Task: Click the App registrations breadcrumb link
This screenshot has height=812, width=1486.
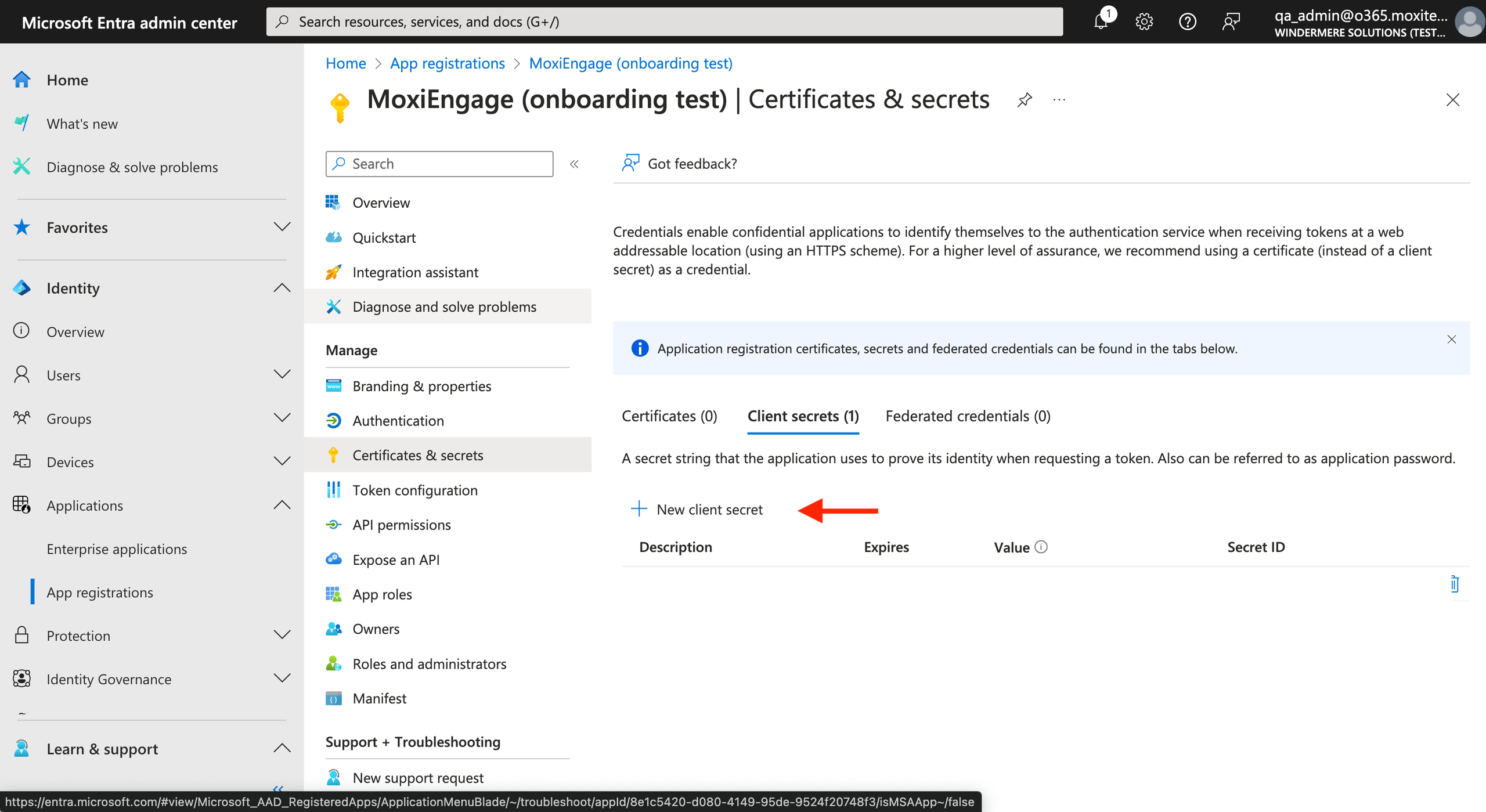Action: pos(447,63)
